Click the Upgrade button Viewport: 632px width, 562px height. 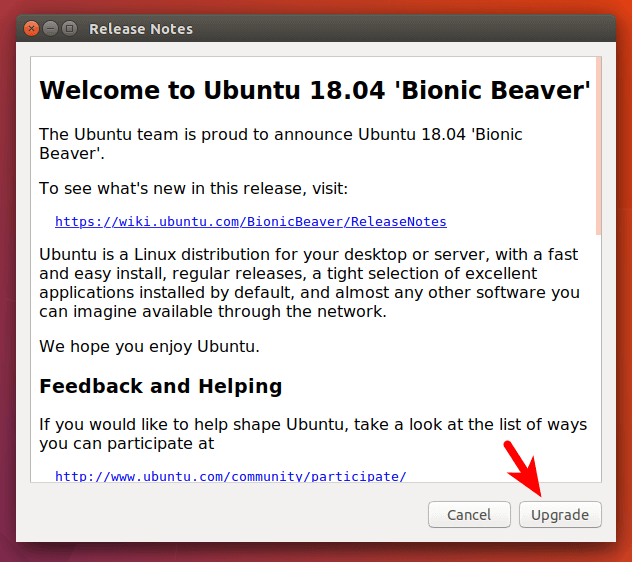560,515
